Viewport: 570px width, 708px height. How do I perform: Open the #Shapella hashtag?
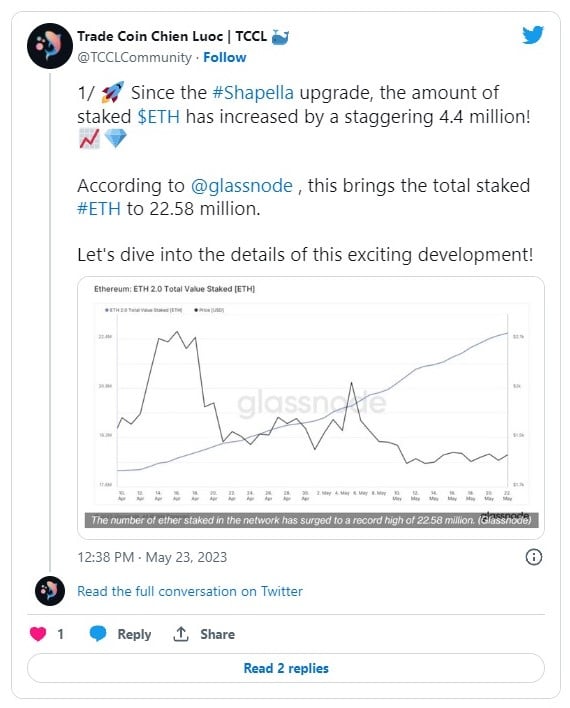pos(253,93)
